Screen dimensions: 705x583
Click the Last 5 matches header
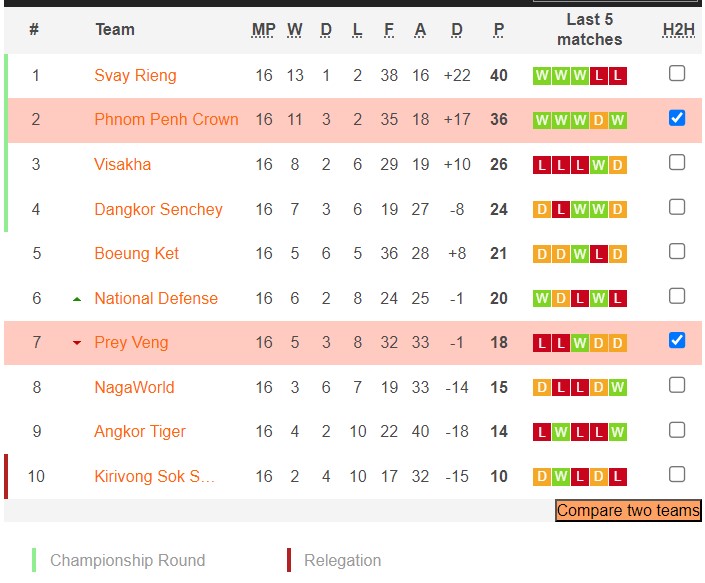pos(589,30)
